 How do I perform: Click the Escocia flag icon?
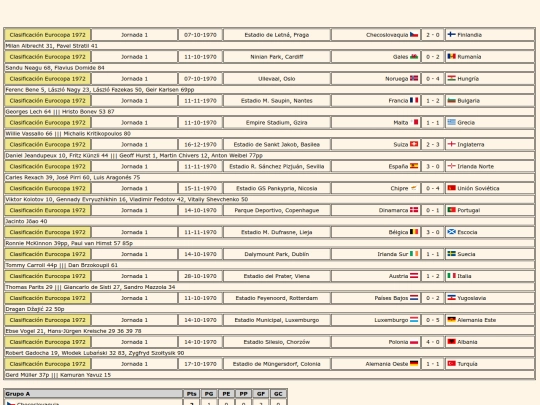tap(451, 232)
